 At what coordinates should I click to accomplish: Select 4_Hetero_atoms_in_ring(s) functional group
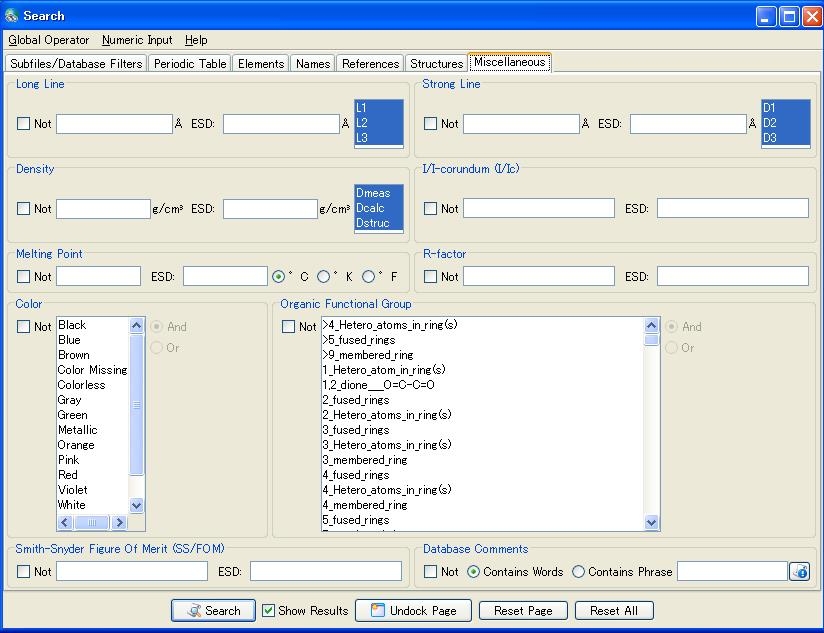(x=482, y=490)
